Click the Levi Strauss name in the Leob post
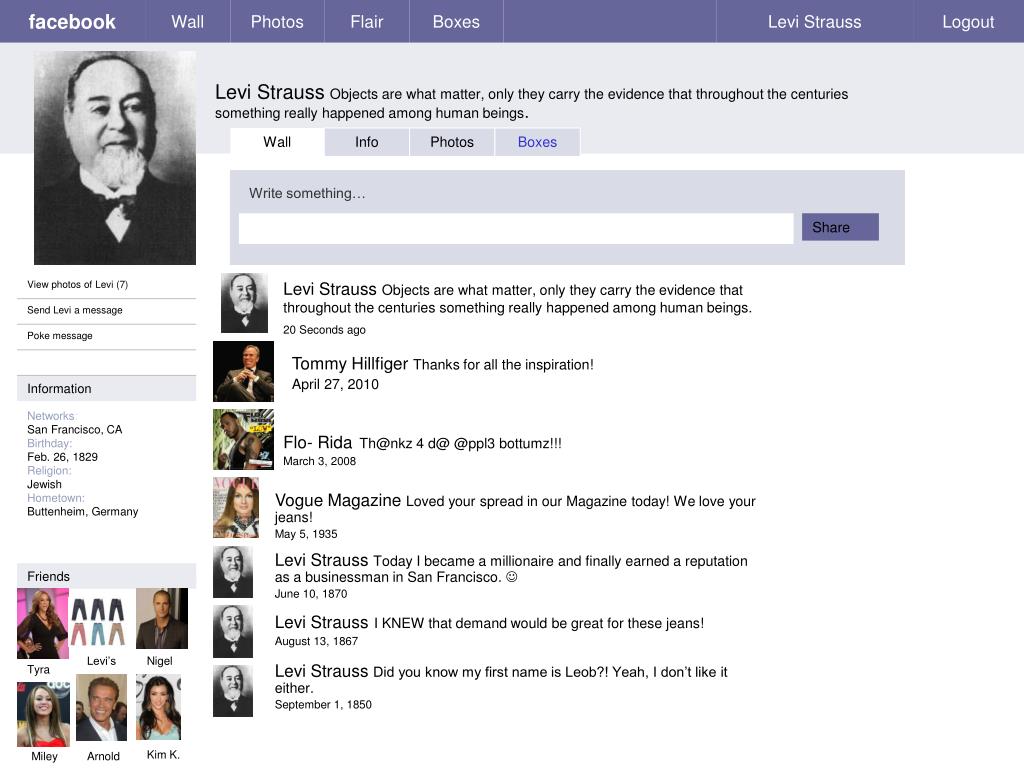Image resolution: width=1024 pixels, height=768 pixels. [321, 671]
